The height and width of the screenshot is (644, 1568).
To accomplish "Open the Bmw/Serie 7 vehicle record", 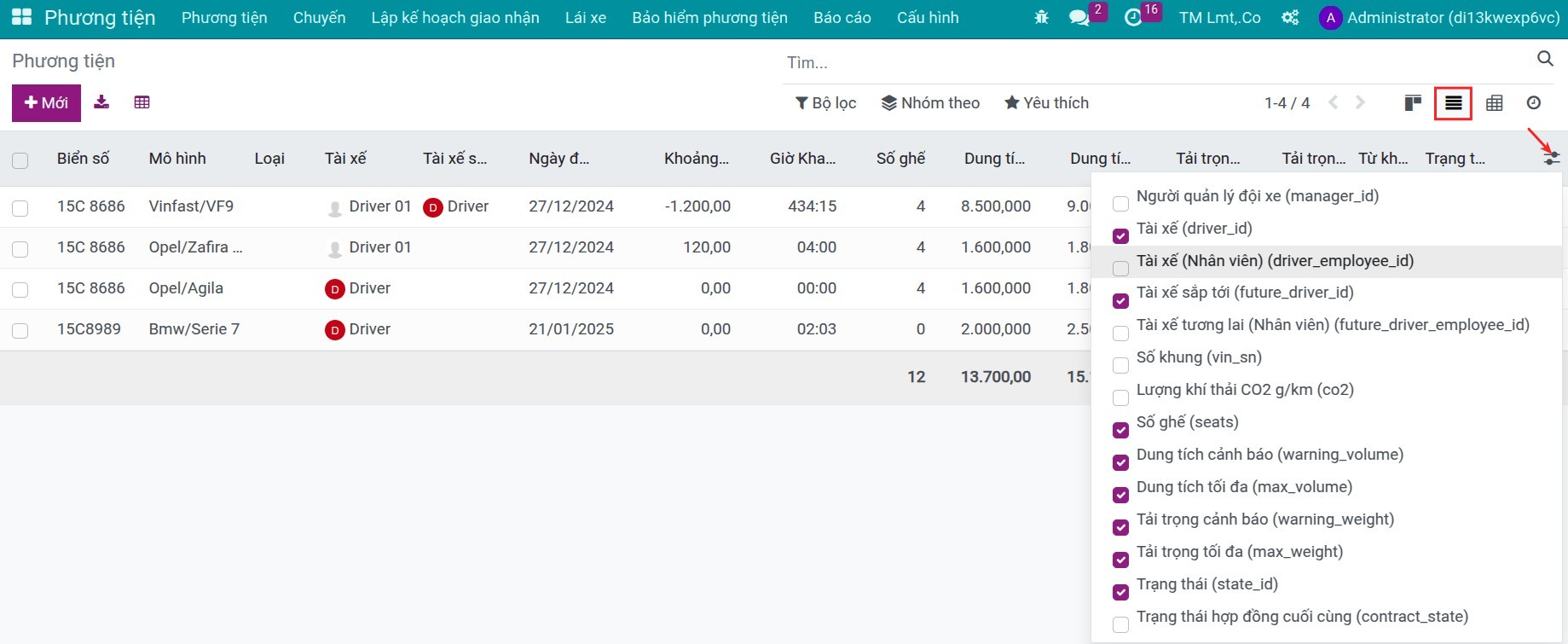I will point(194,329).
